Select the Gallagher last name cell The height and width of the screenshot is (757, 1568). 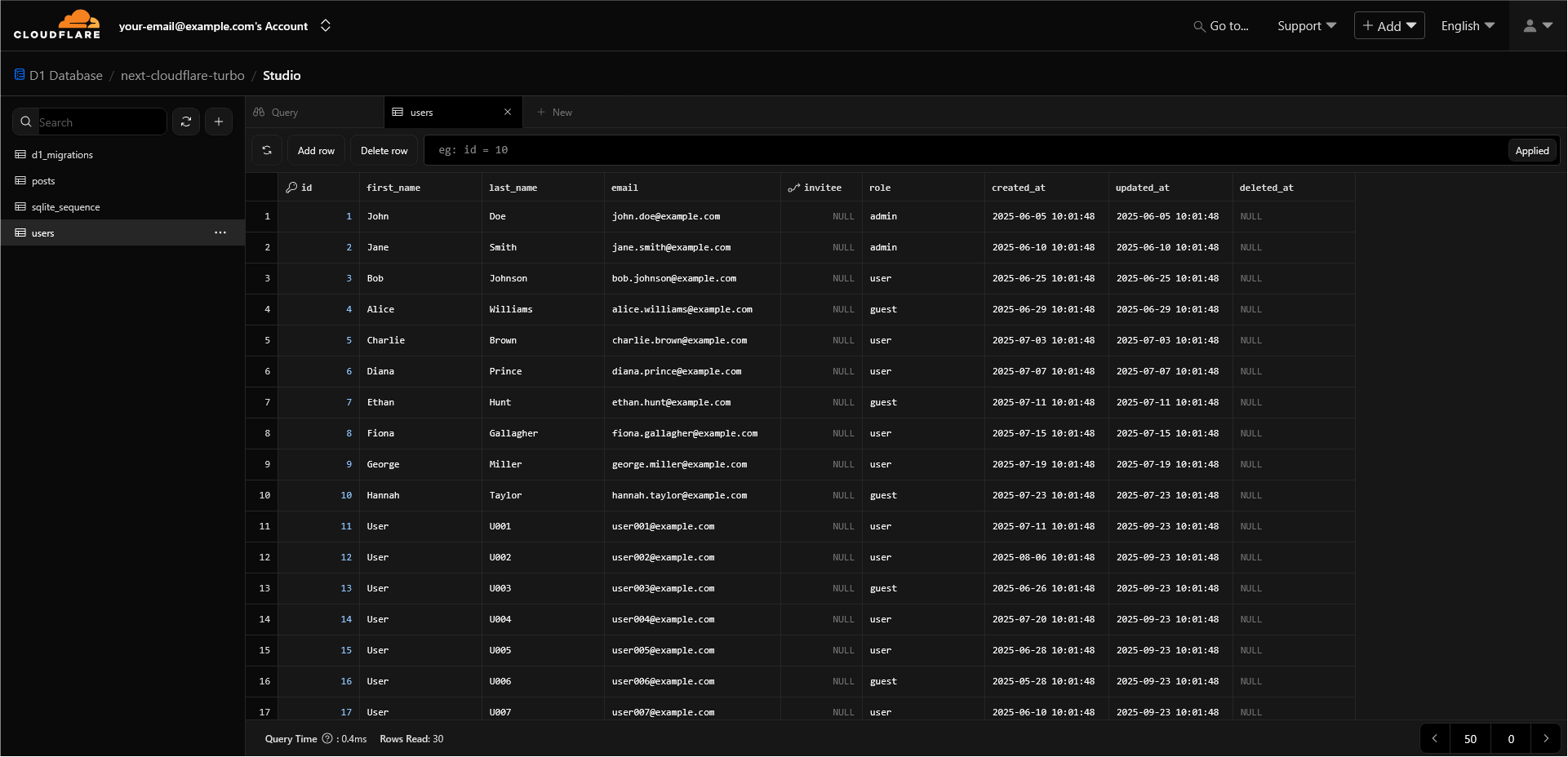click(543, 434)
